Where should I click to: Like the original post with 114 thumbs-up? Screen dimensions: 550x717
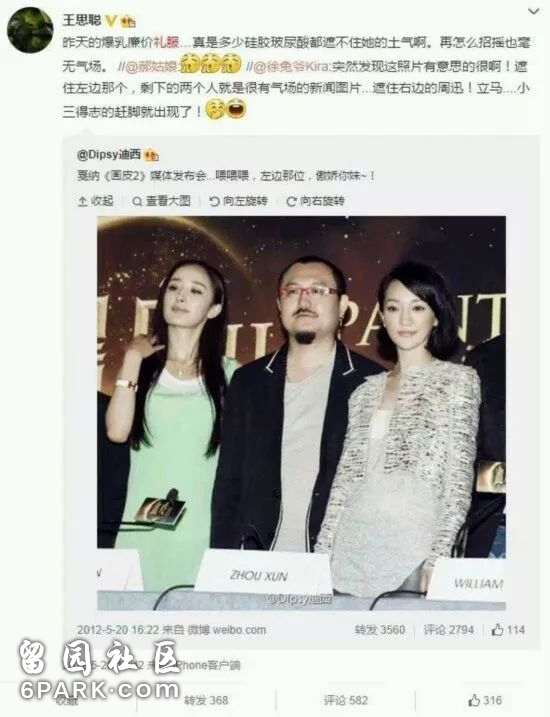coord(508,630)
